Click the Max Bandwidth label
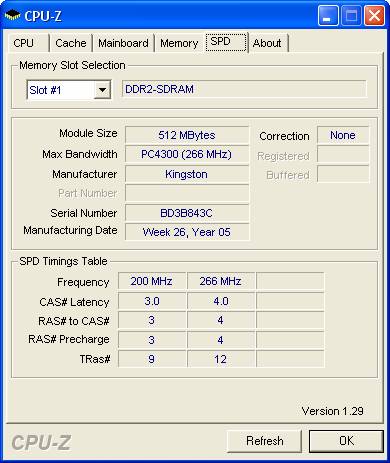 pos(80,154)
